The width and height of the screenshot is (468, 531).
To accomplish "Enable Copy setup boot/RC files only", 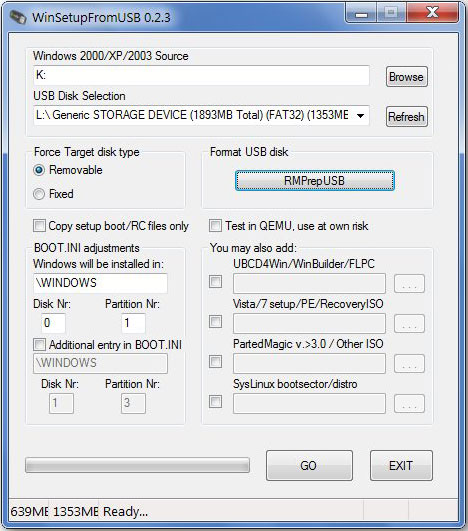I will point(39,226).
